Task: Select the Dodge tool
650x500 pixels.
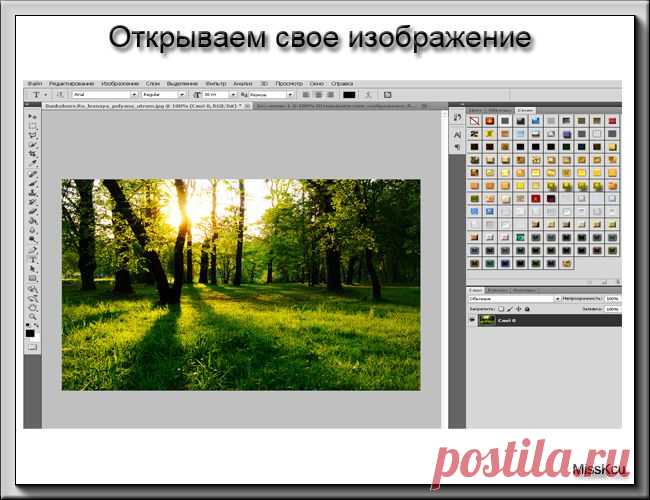Action: [32, 240]
